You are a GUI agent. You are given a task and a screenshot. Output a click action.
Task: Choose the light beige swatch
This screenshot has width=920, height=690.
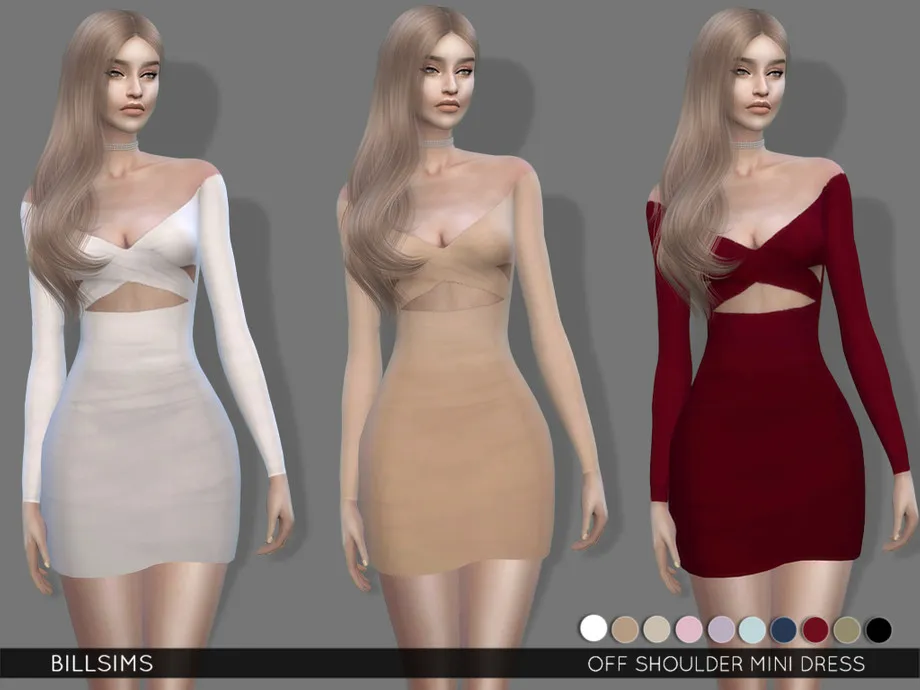click(x=656, y=628)
